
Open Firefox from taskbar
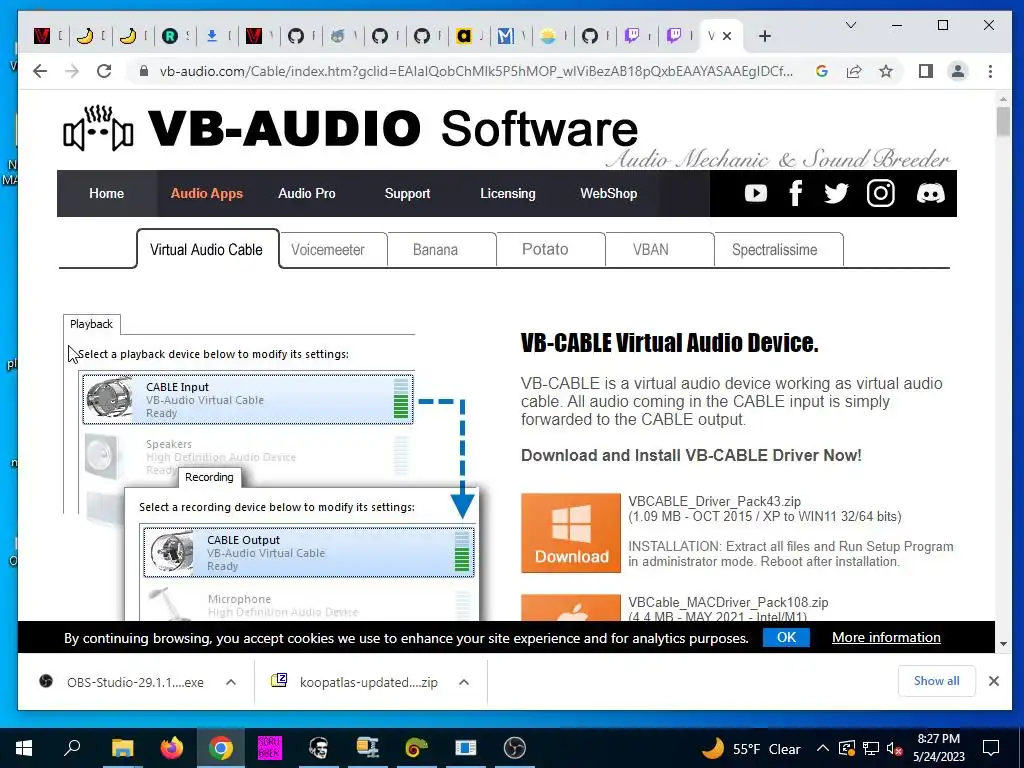coord(172,748)
